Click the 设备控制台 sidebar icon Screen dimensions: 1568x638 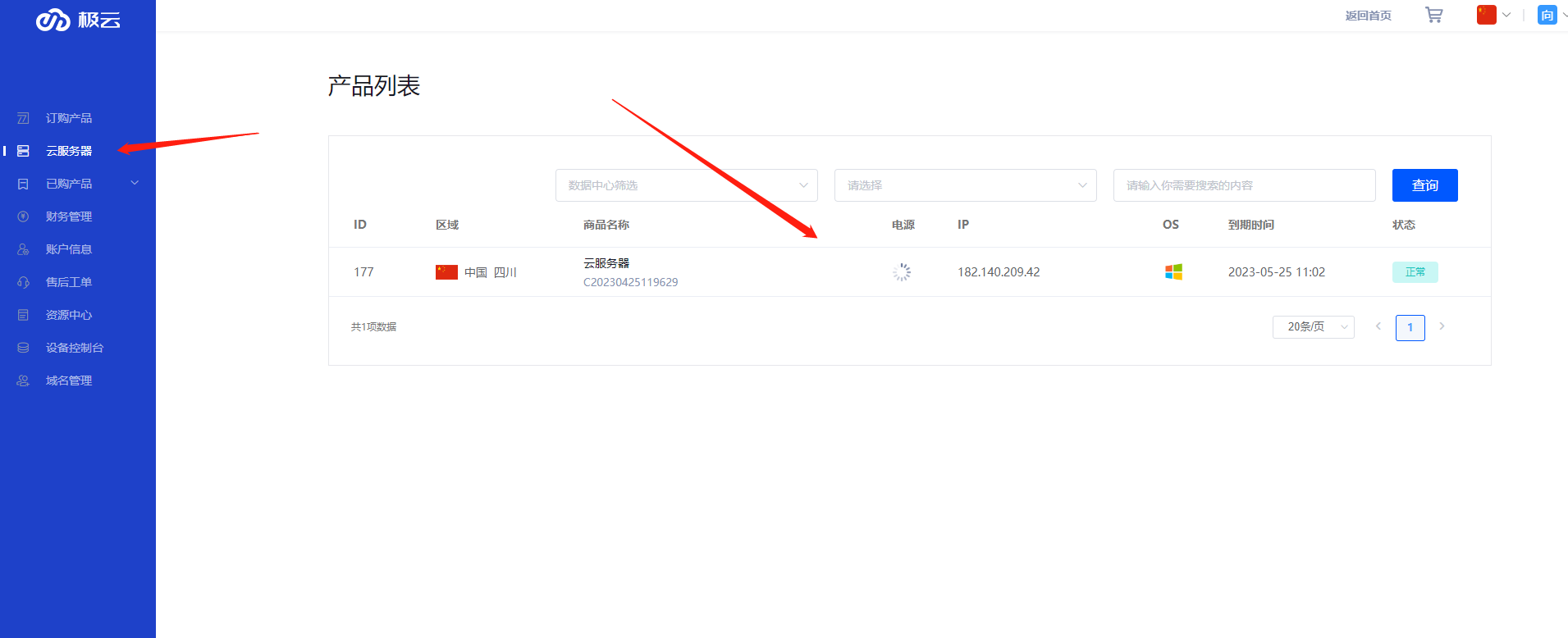point(23,348)
